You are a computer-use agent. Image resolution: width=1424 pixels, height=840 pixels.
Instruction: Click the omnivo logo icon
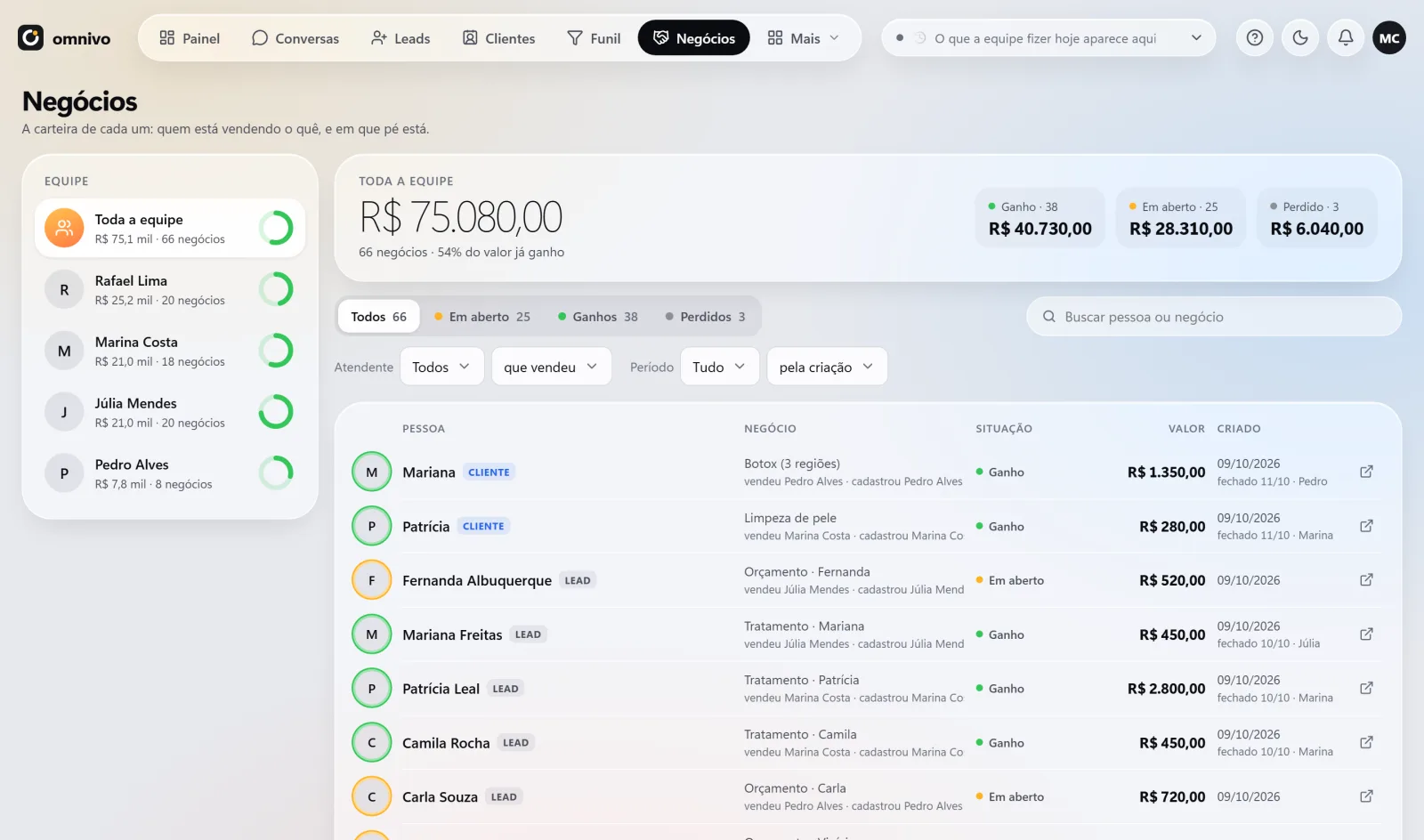30,37
